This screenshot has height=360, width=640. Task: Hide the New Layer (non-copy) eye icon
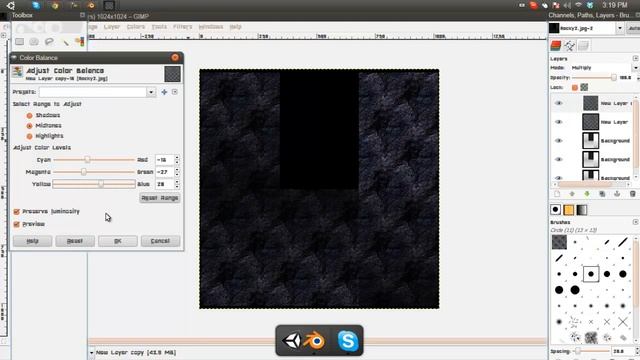559,122
